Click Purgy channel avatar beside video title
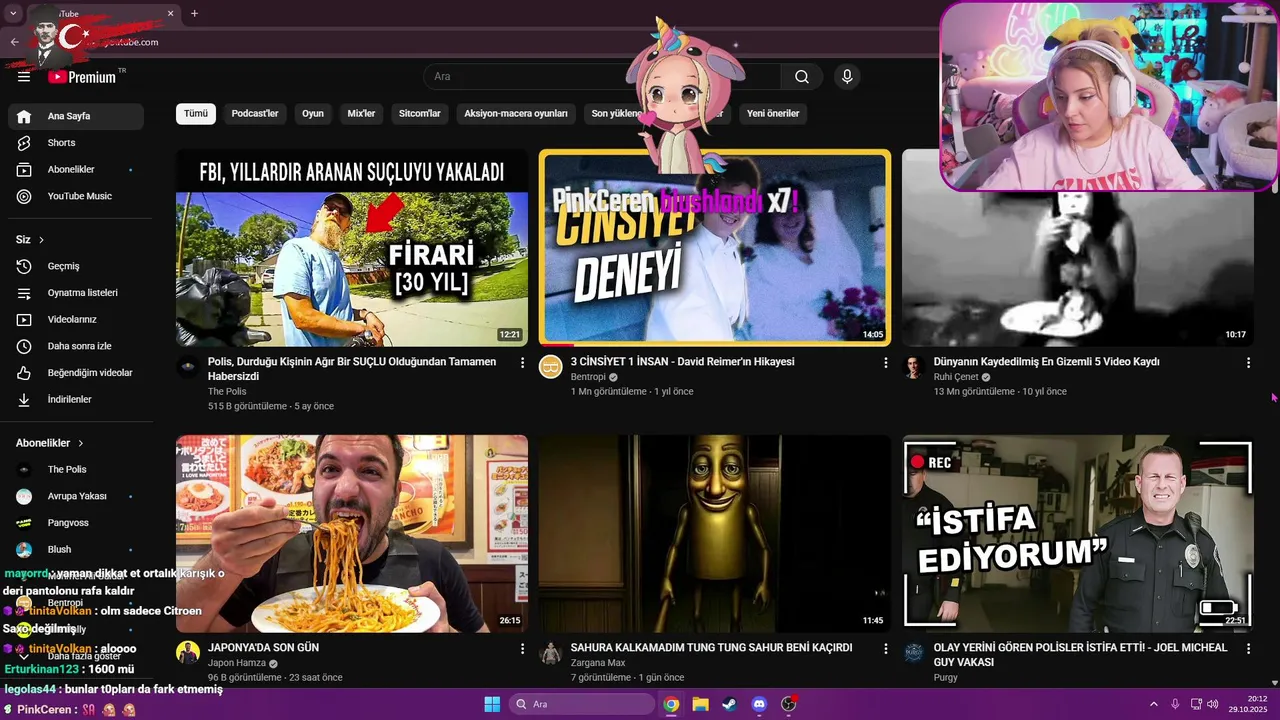 pos(914,653)
